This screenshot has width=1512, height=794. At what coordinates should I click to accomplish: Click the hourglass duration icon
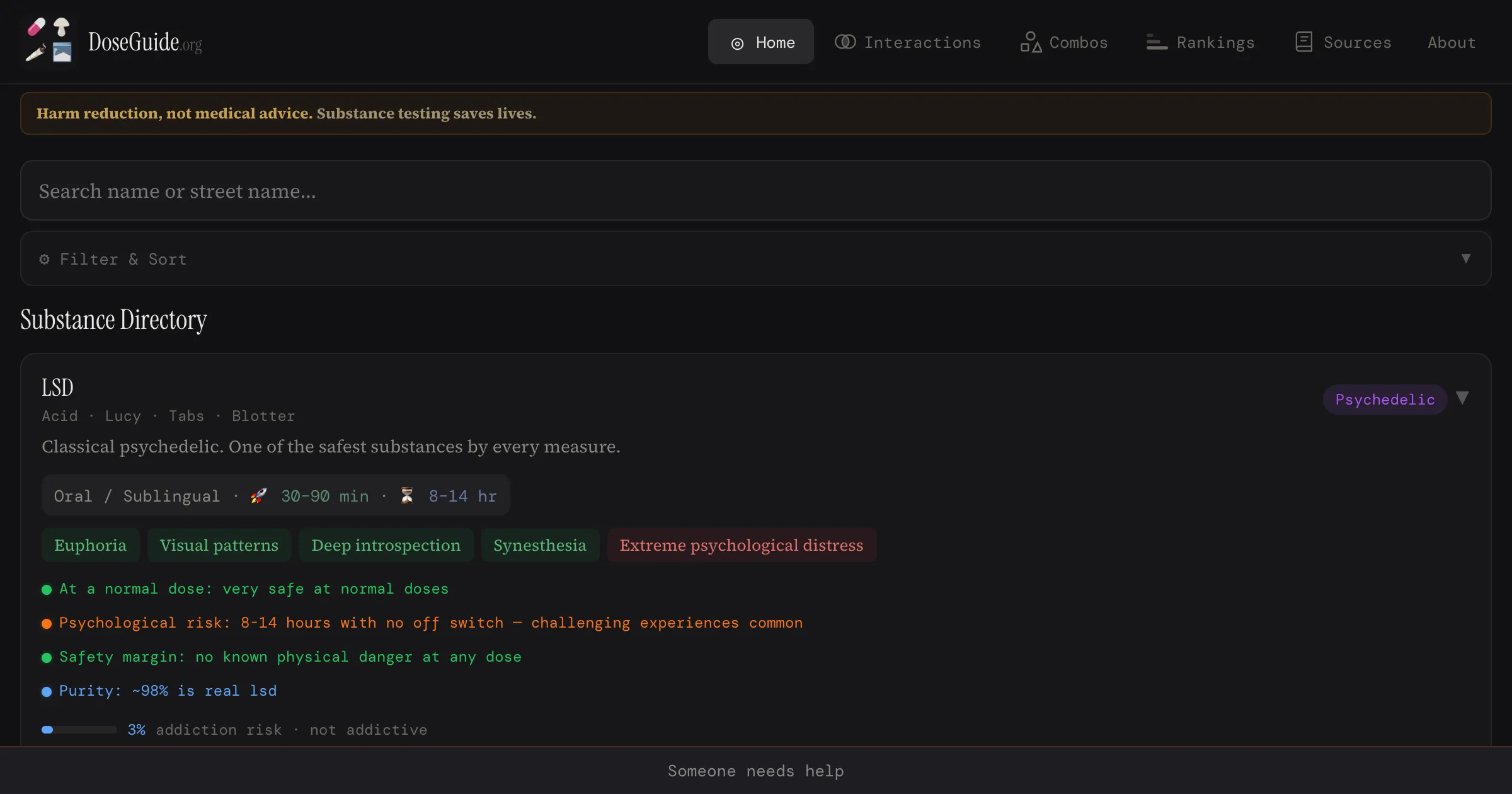tap(407, 496)
